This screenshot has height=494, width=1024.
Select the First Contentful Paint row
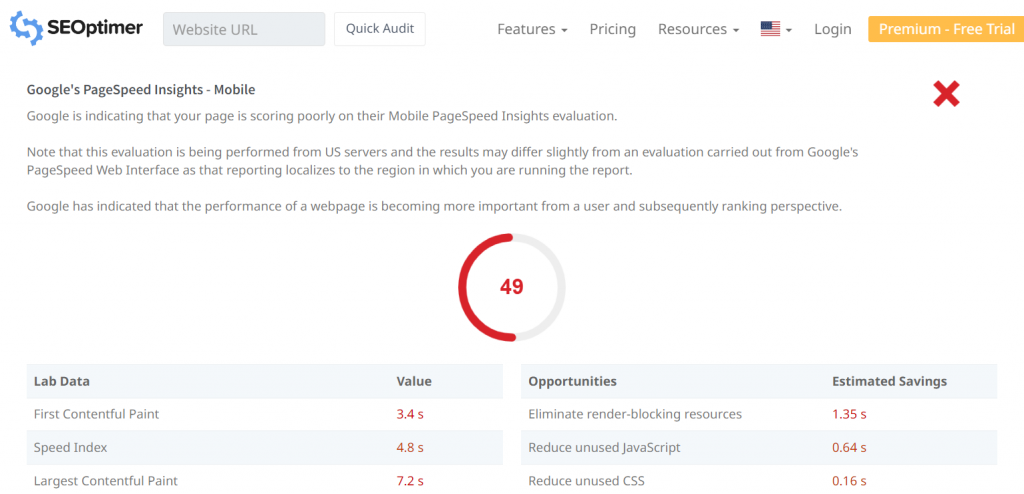(96, 414)
